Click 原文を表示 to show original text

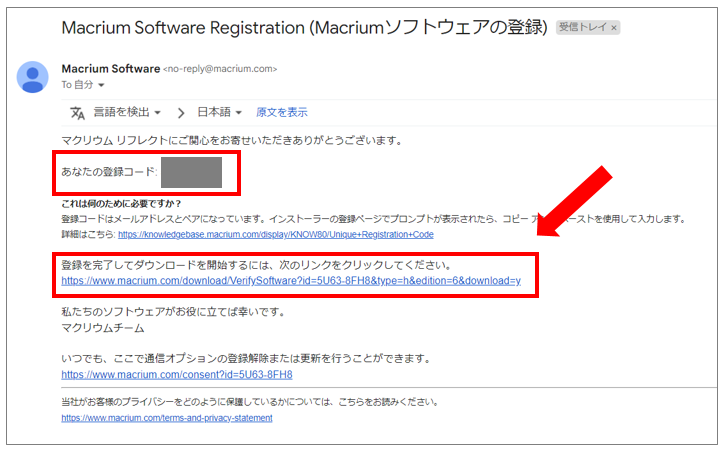(282, 113)
